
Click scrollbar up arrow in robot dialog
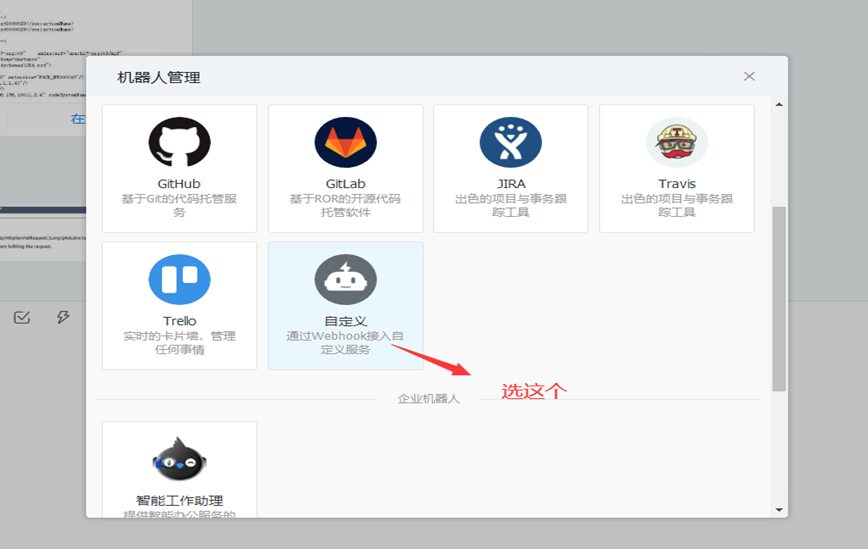click(x=779, y=104)
